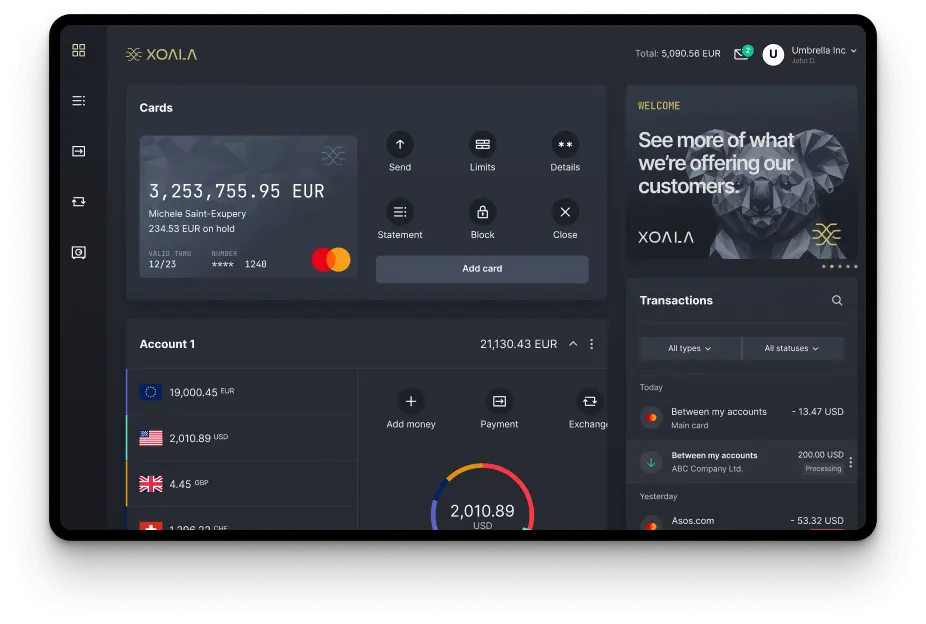Select the 19,000.45 EUR balance row
Screen dimensions: 926x624
(x=242, y=392)
